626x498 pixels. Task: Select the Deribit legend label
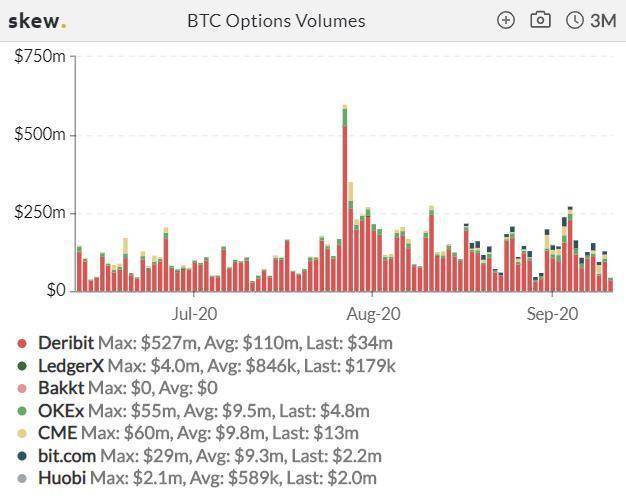click(66, 343)
